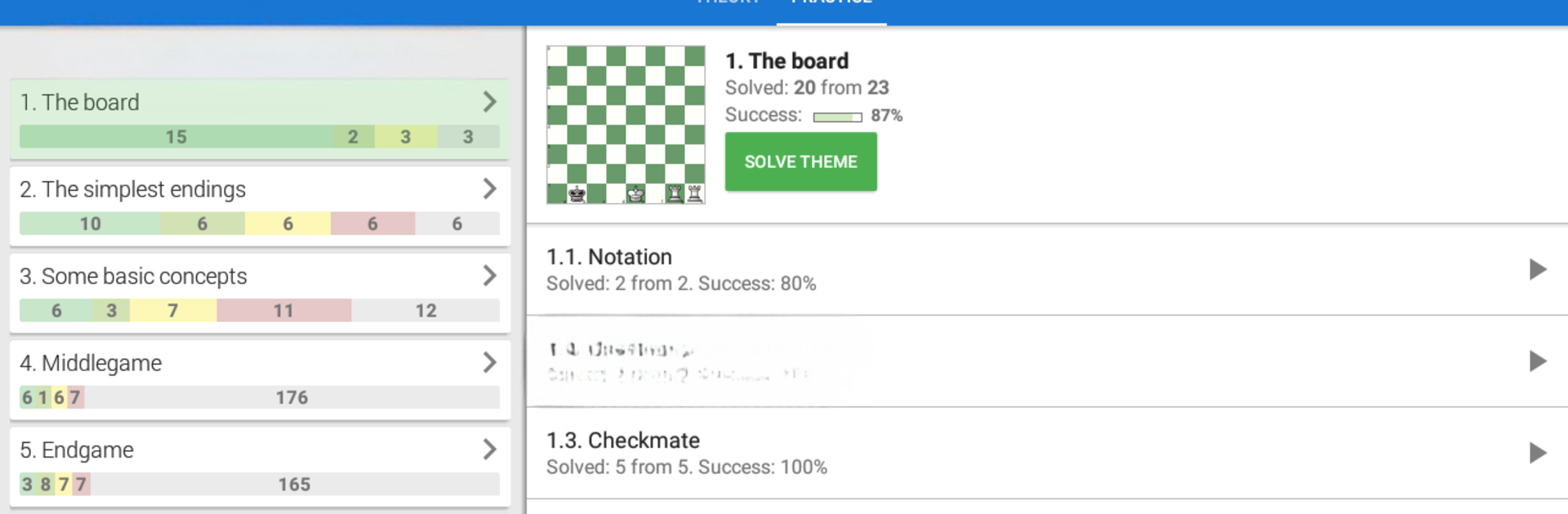
Task: Open the chessboard thumbnail image
Action: [626, 124]
